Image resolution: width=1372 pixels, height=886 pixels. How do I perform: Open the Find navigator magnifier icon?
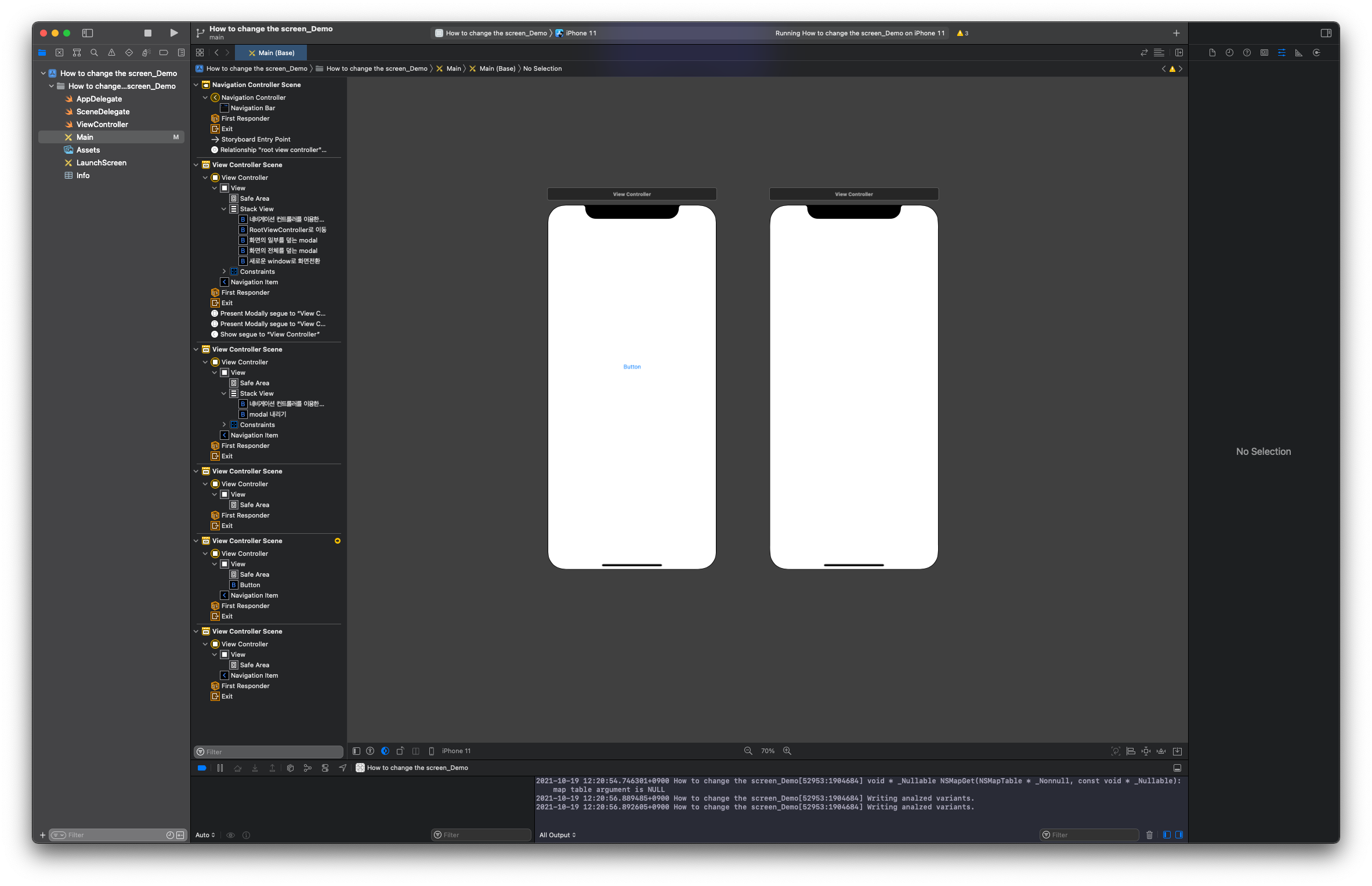pyautogui.click(x=94, y=53)
